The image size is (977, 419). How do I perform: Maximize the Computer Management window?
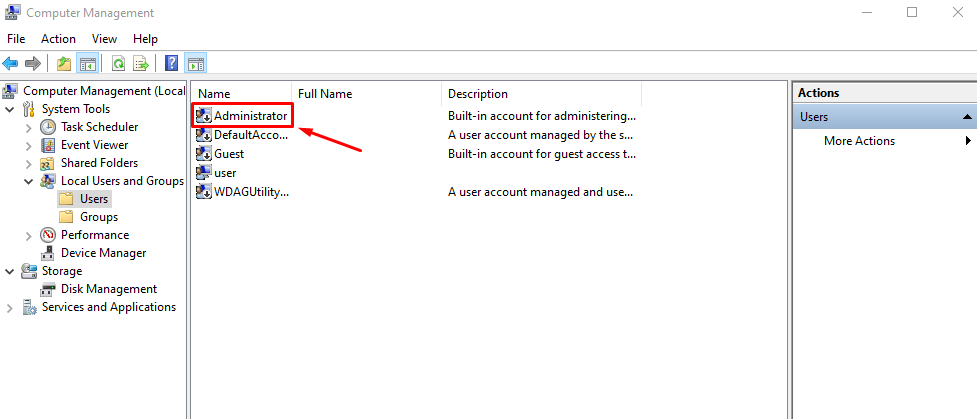pyautogui.click(x=912, y=12)
